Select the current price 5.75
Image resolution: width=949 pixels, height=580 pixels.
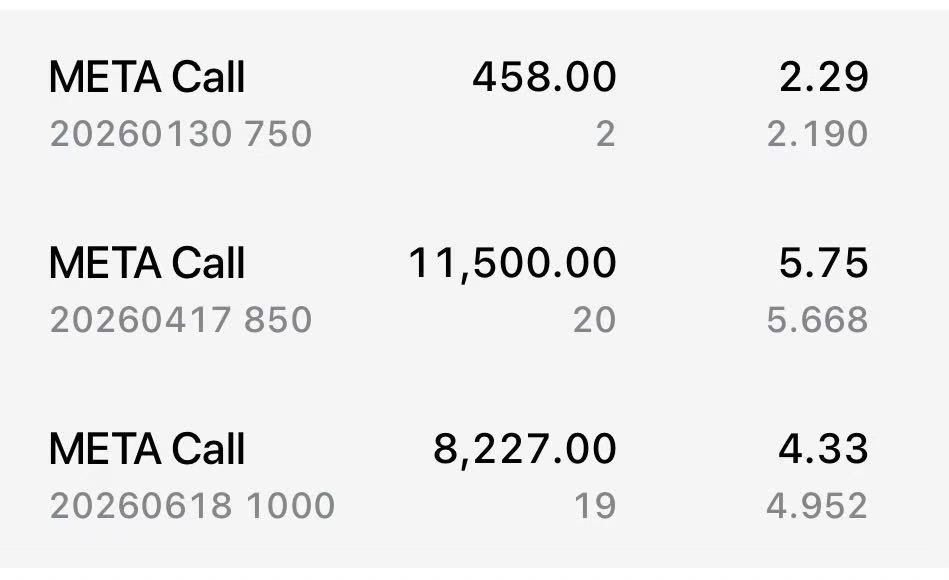point(824,264)
